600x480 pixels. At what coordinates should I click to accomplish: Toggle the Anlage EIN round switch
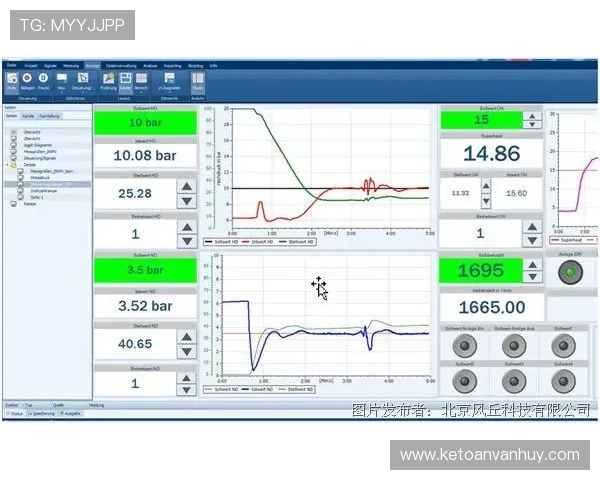(569, 273)
